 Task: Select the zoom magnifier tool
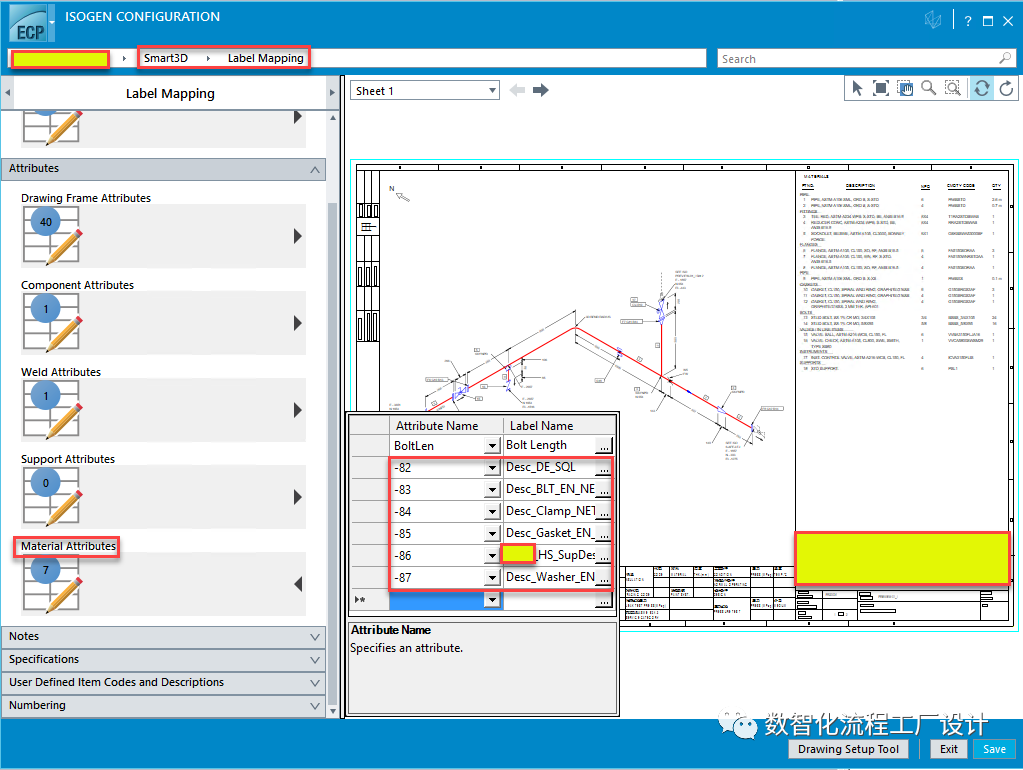[928, 88]
